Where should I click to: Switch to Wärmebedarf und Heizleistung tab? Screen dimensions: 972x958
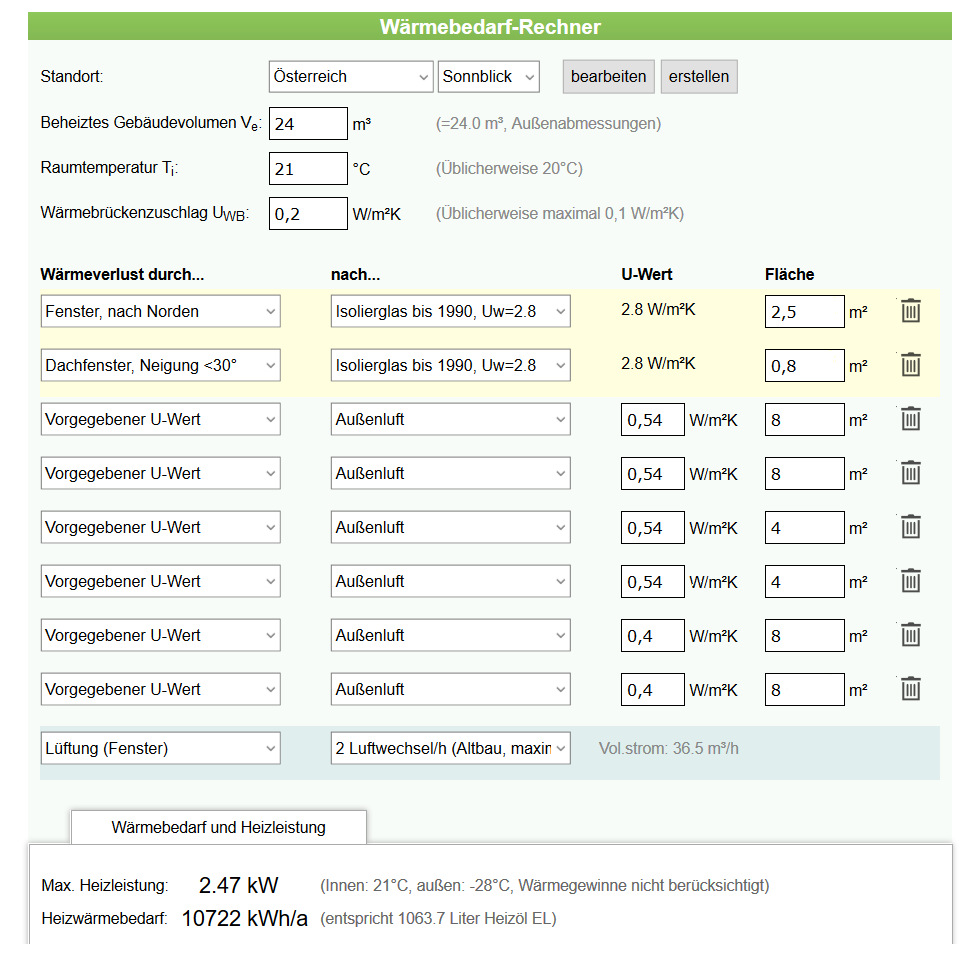pos(219,827)
